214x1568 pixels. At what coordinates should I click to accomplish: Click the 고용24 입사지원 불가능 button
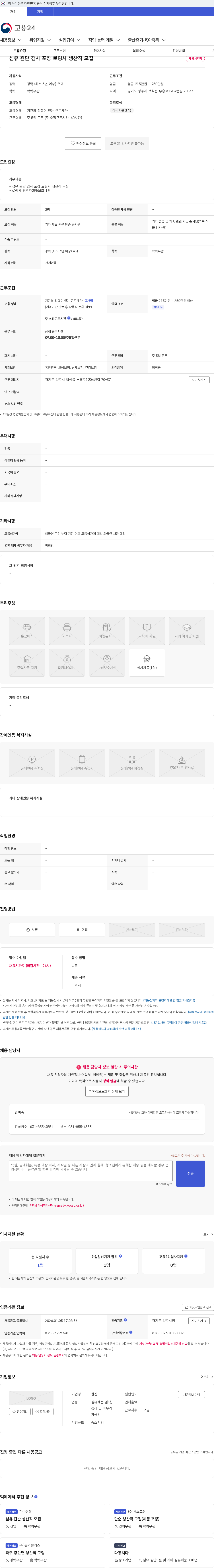pyautogui.click(x=127, y=144)
